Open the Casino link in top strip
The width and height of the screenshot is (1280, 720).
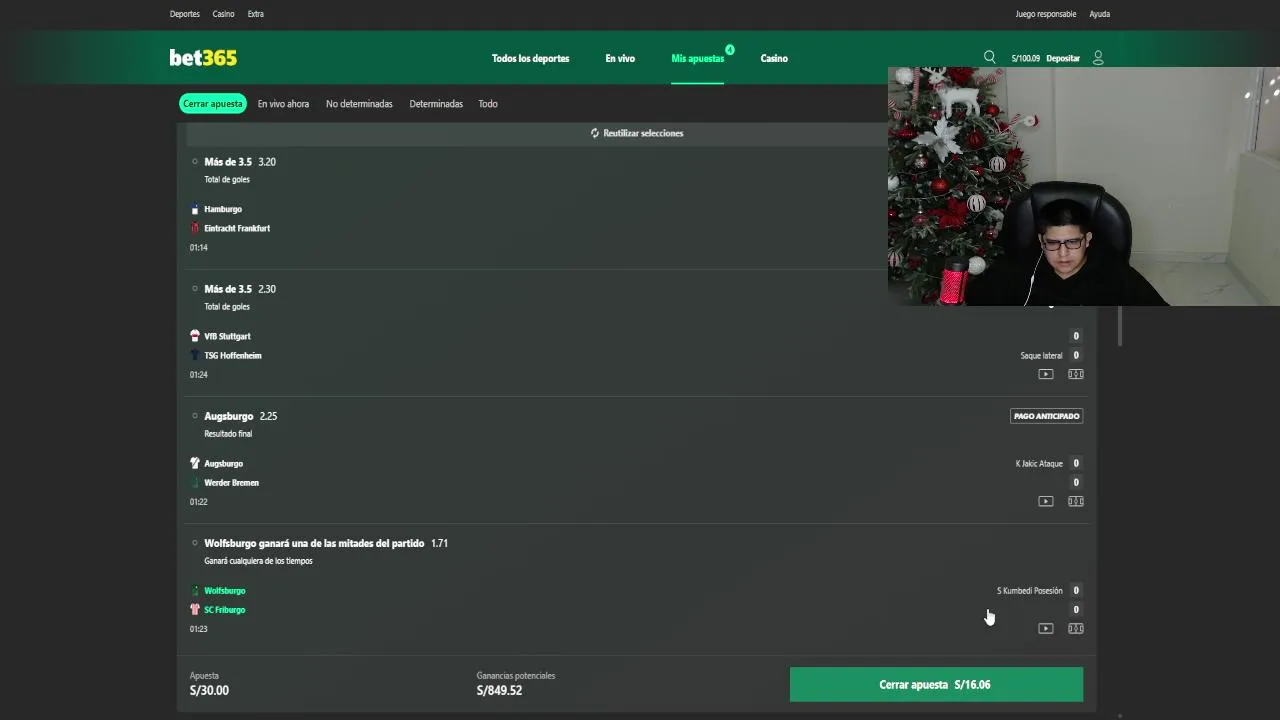click(224, 14)
